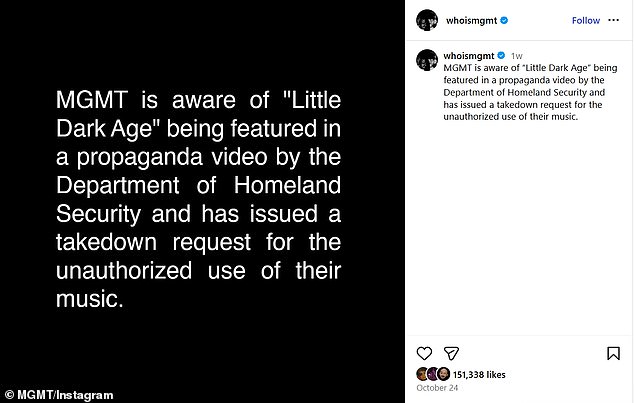This screenshot has height=403, width=634.
Task: Open the whoismgmt header profile picture
Action: tap(427, 20)
